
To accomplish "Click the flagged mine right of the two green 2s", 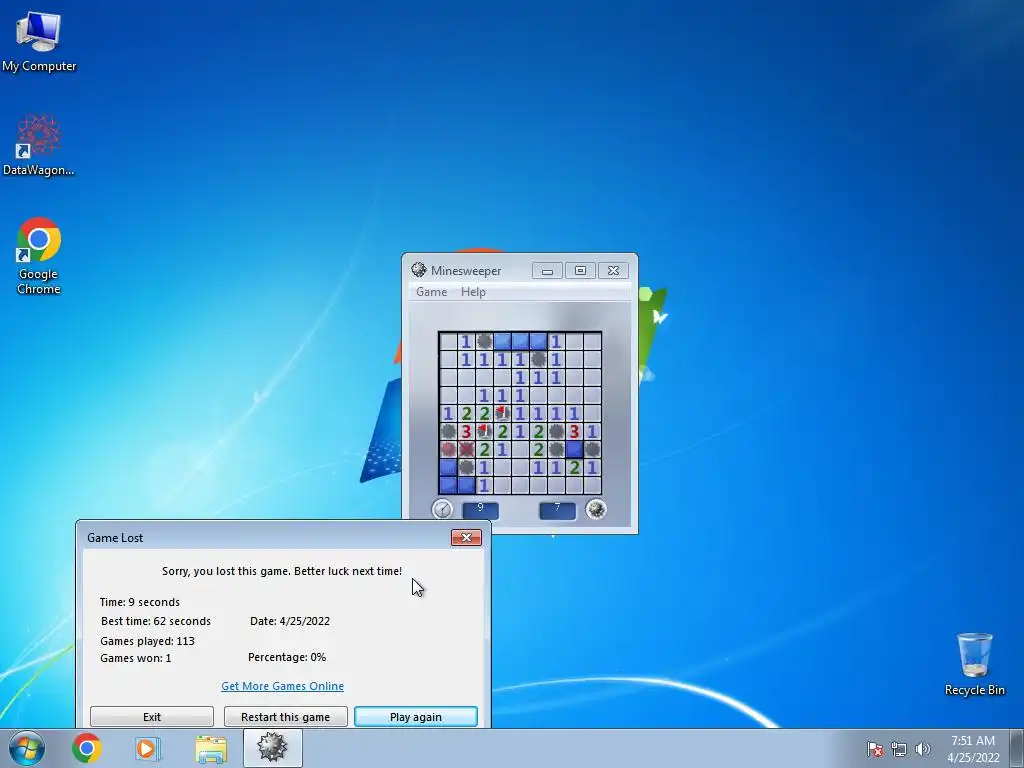I will [502, 413].
